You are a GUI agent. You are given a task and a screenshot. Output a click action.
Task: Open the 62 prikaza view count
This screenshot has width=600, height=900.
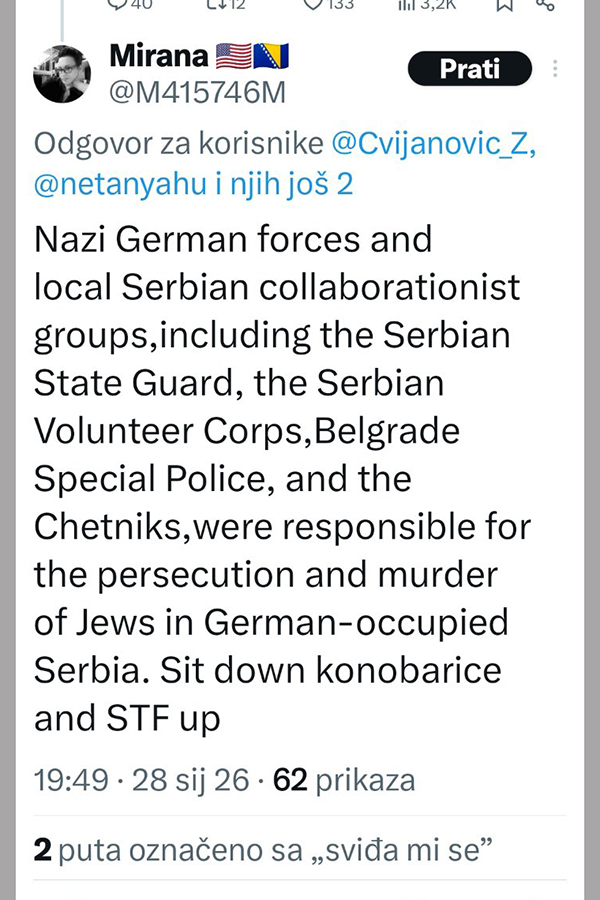pos(344,780)
